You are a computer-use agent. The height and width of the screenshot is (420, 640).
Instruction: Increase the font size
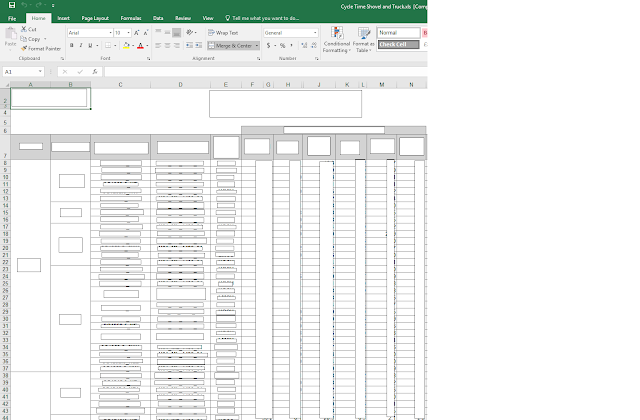pyautogui.click(x=137, y=33)
